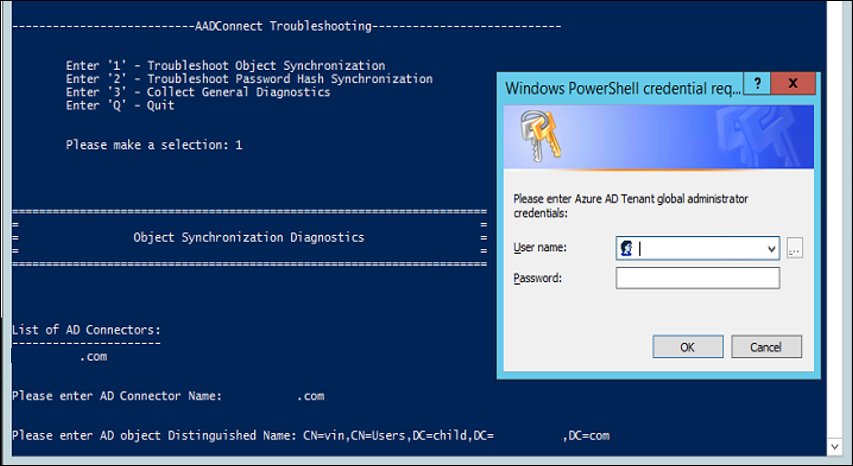Image resolution: width=853 pixels, height=466 pixels.
Task: Click the dialog title 'Windows PowerShell credential req...'
Action: (623, 88)
